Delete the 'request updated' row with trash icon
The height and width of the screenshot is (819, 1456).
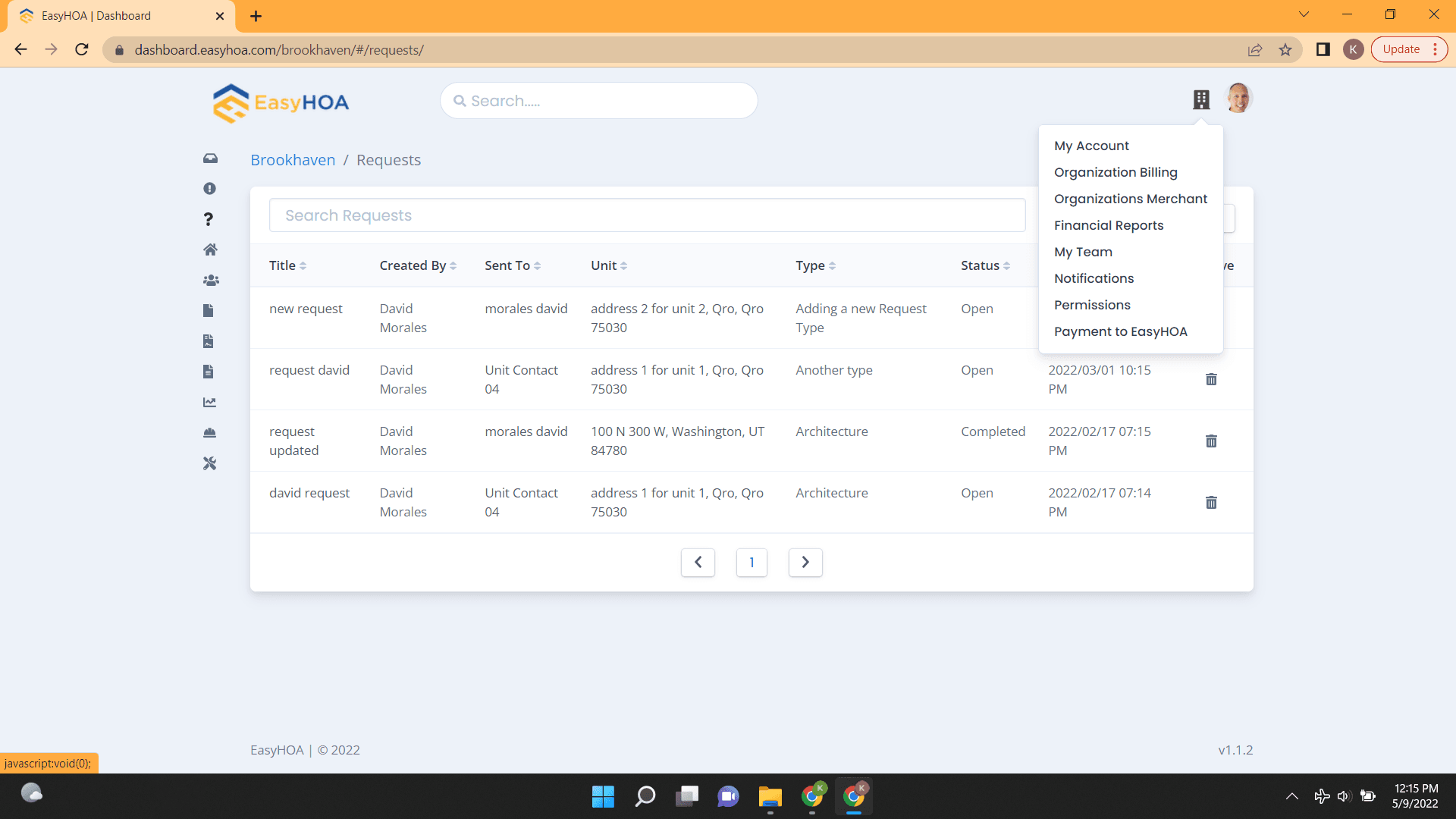coord(1211,441)
